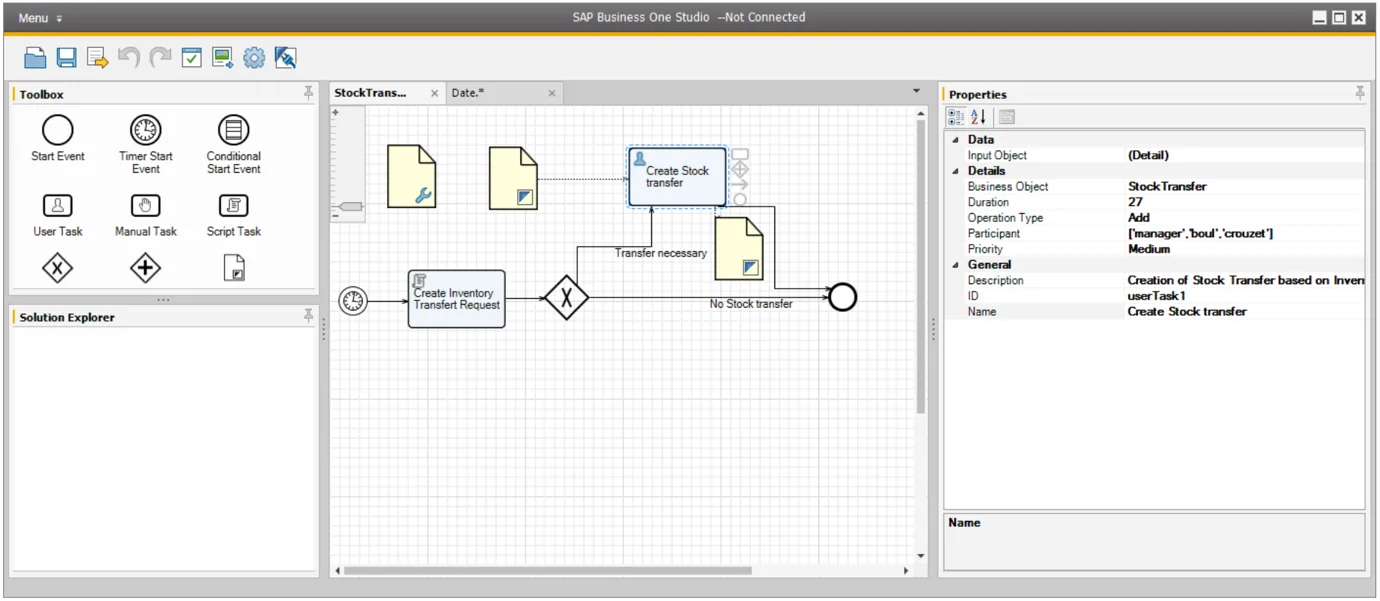
Task: Edit the Name value Create Stock transfer
Action: (1245, 311)
